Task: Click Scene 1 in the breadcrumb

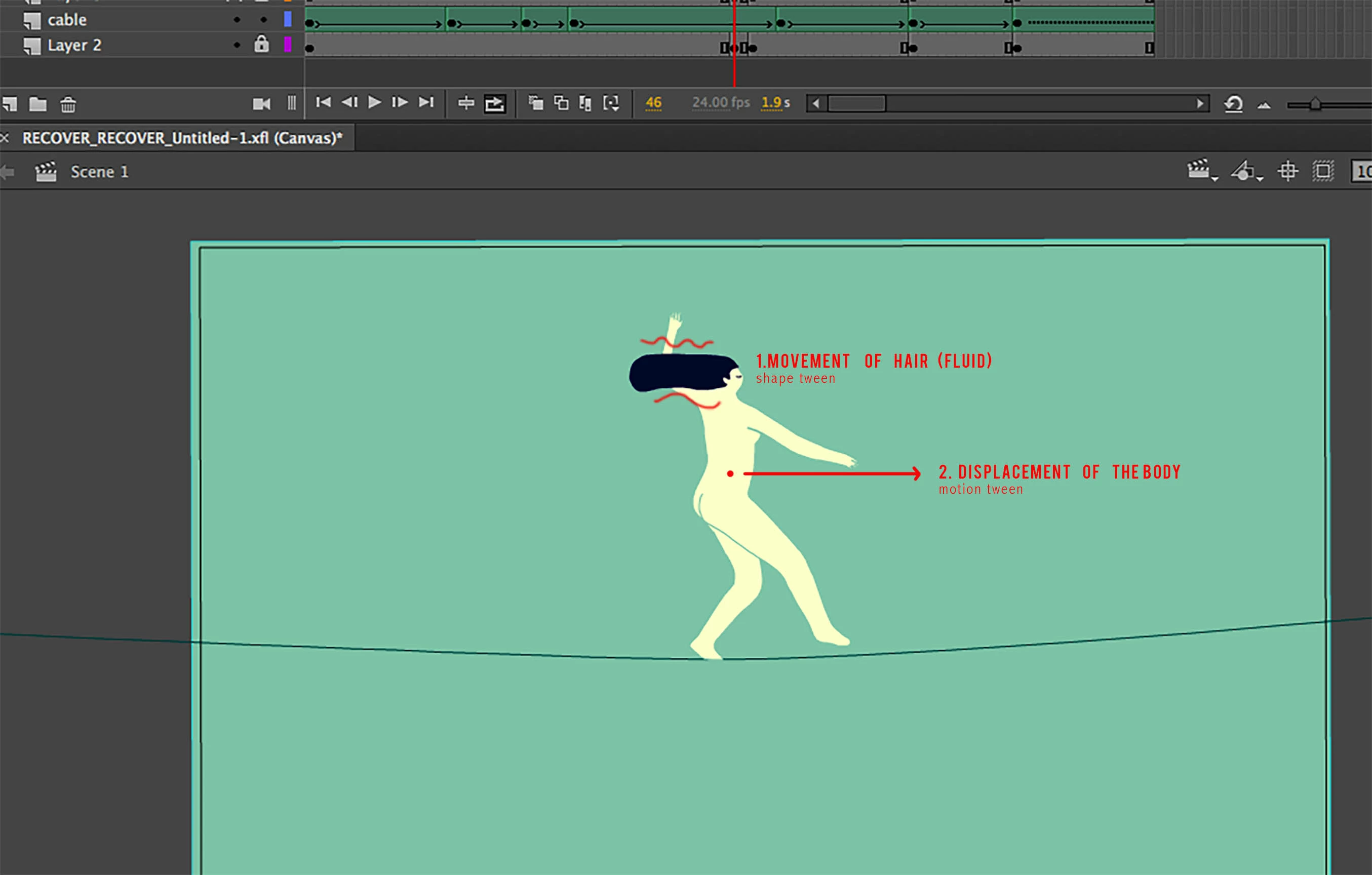Action: tap(99, 172)
